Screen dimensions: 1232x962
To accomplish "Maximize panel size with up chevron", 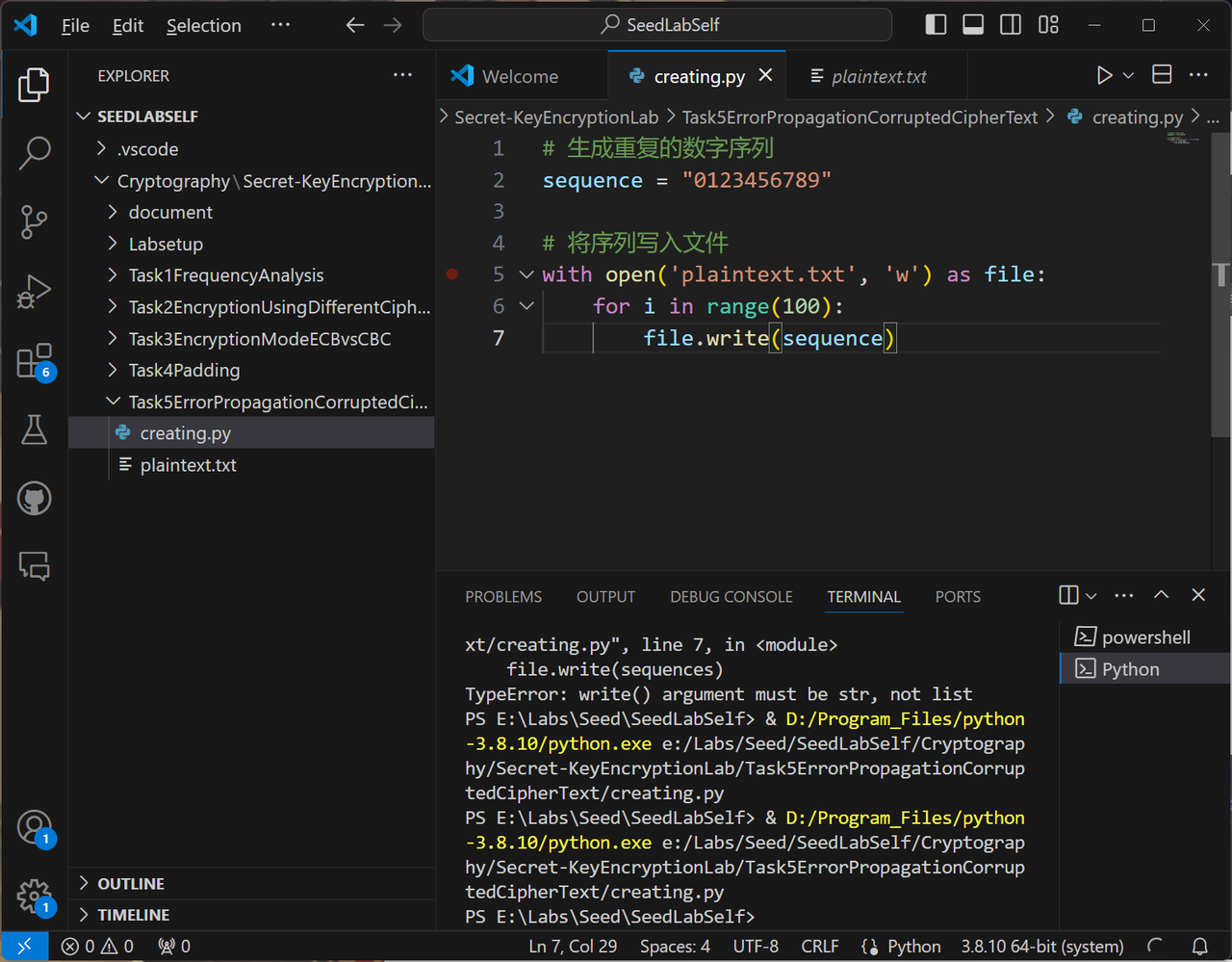I will pyautogui.click(x=1162, y=595).
